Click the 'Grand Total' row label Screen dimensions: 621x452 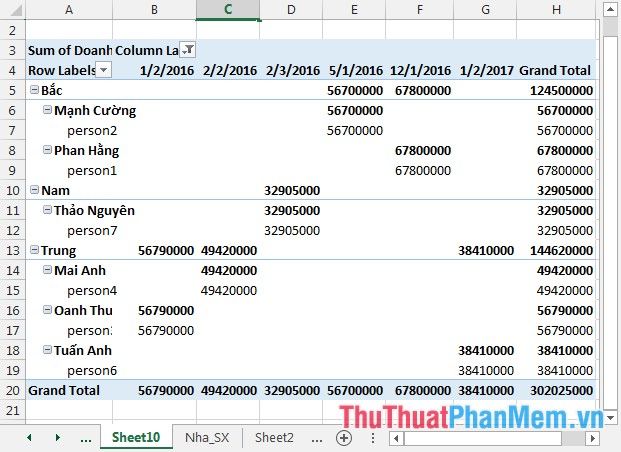pos(69,390)
